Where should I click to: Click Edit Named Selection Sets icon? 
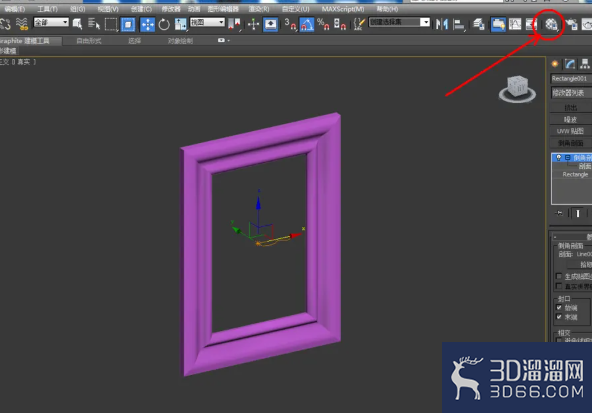tap(359, 24)
